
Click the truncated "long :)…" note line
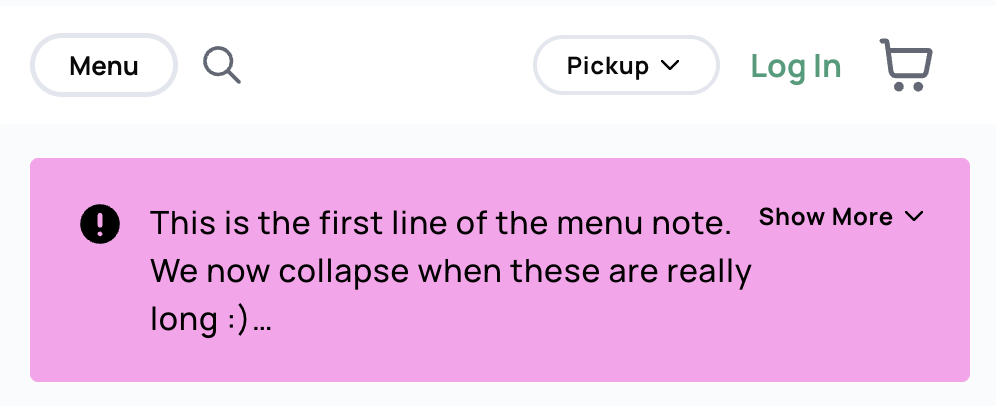tap(211, 321)
